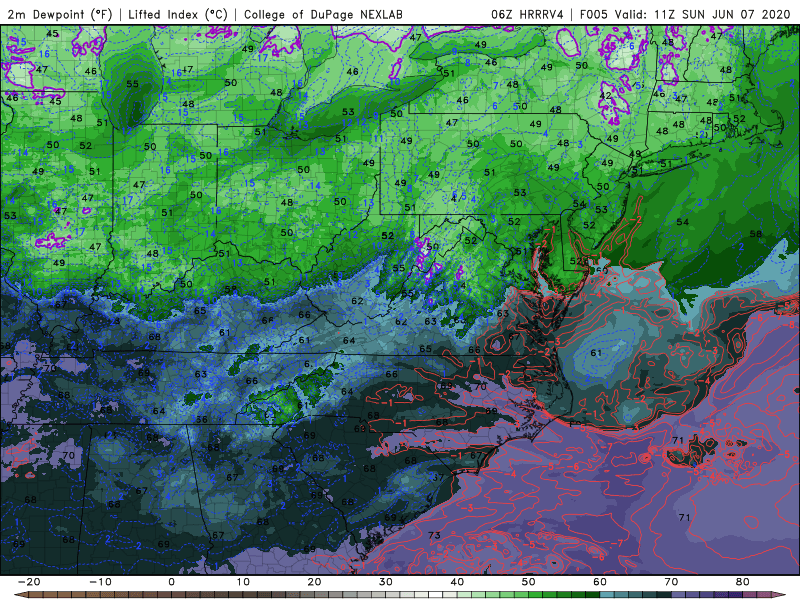Click the "Lifted Index (°C)" title text
This screenshot has width=800, height=600.
[x=178, y=14]
